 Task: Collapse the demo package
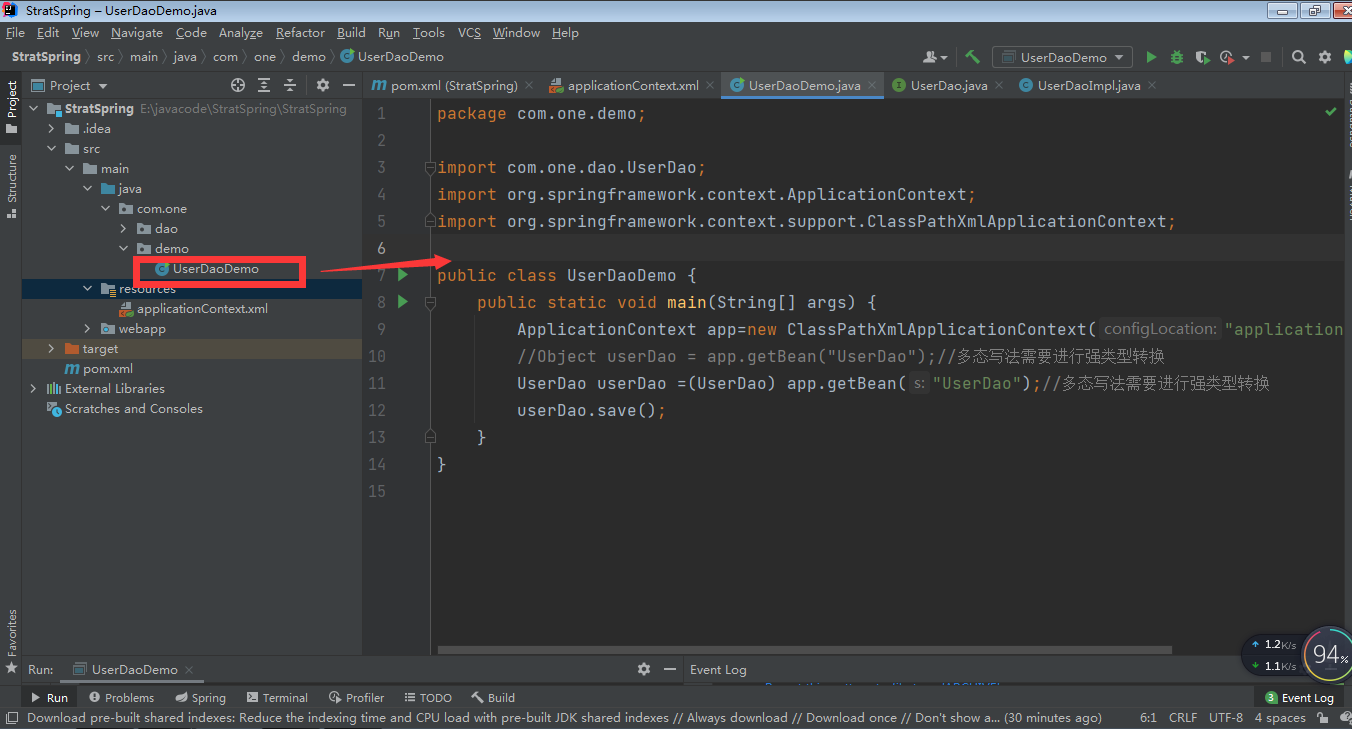123,248
